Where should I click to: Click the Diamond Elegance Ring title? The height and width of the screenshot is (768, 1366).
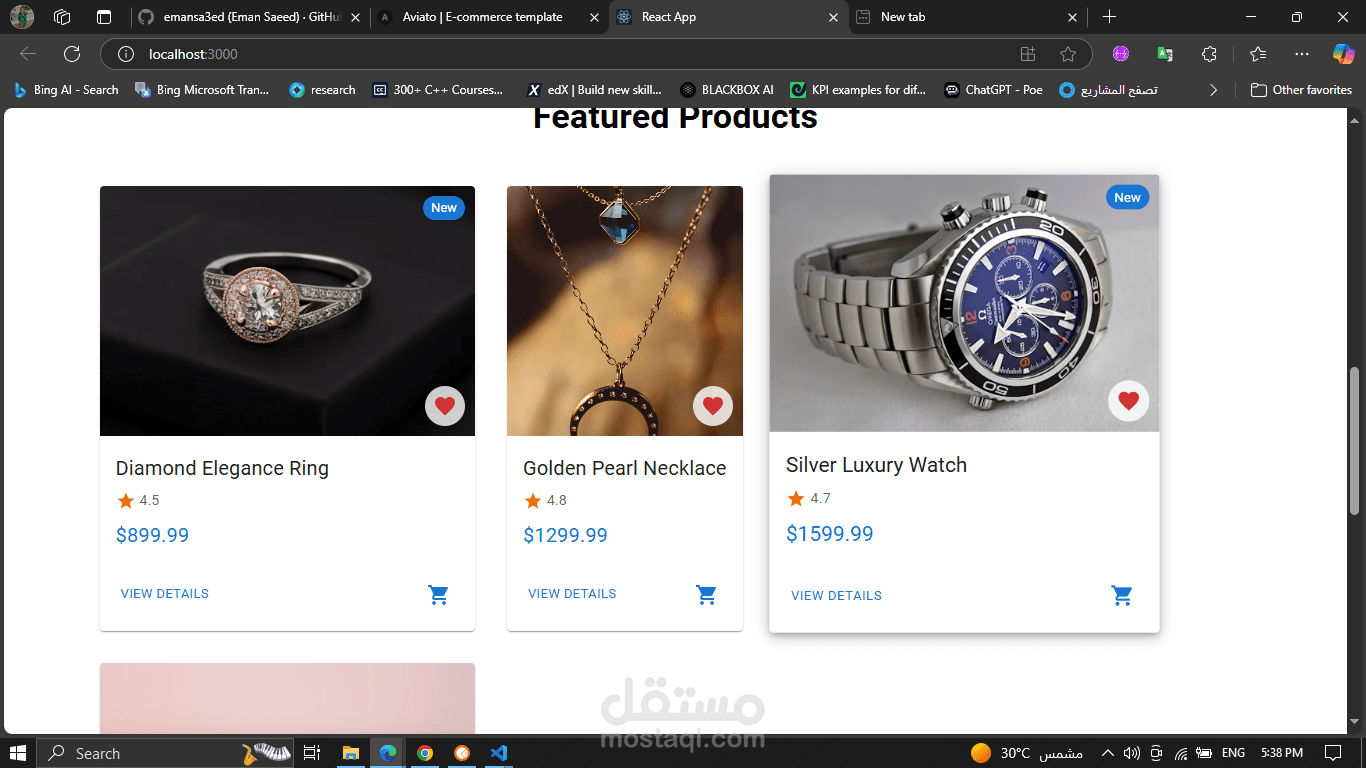pyautogui.click(x=222, y=468)
